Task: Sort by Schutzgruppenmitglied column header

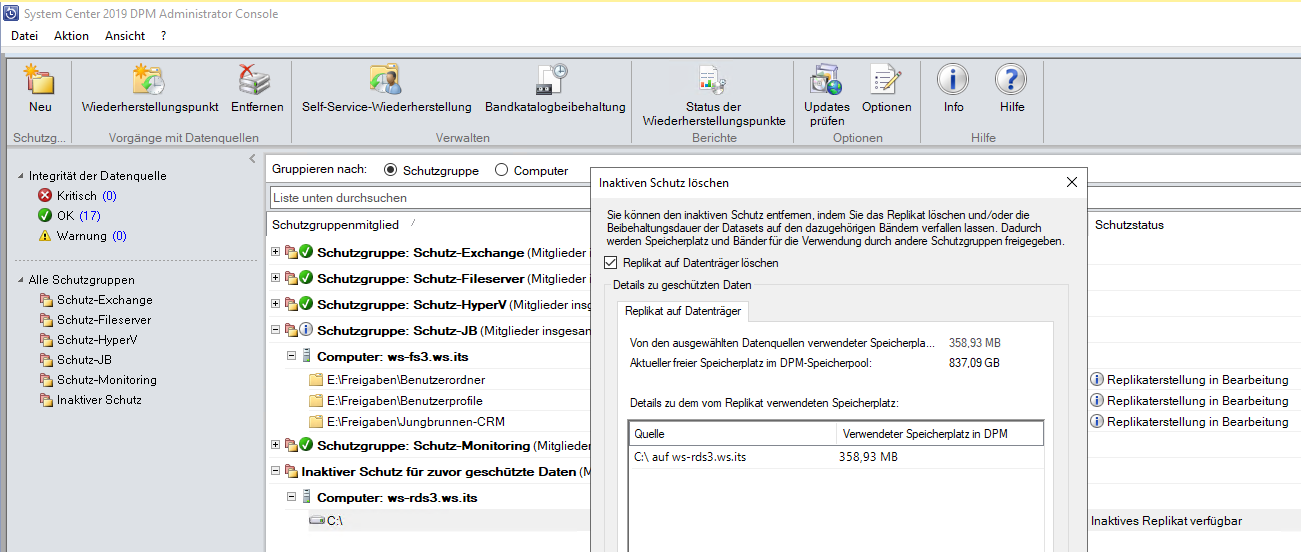Action: (336, 225)
